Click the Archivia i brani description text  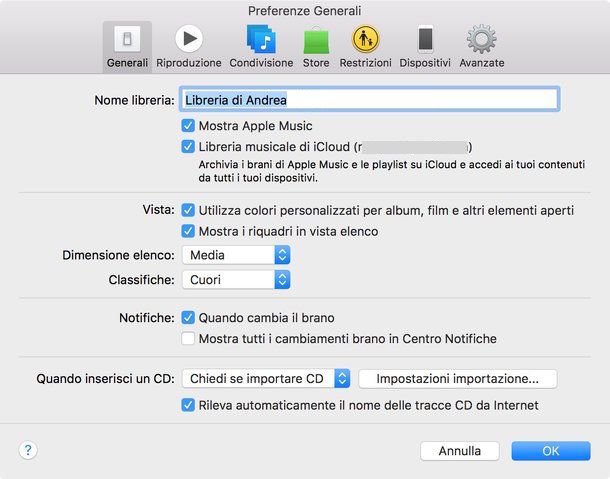point(392,171)
